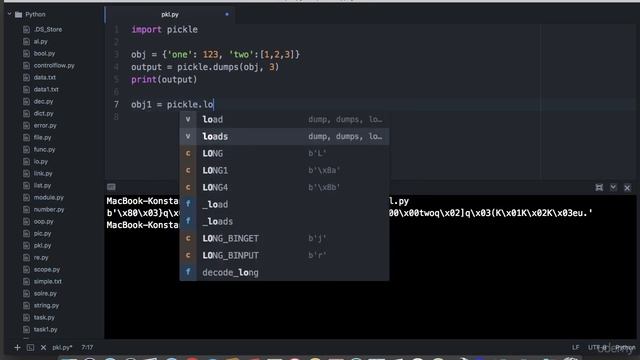Place cursor on line 1 import pickle
The height and width of the screenshot is (360, 640).
point(164,29)
